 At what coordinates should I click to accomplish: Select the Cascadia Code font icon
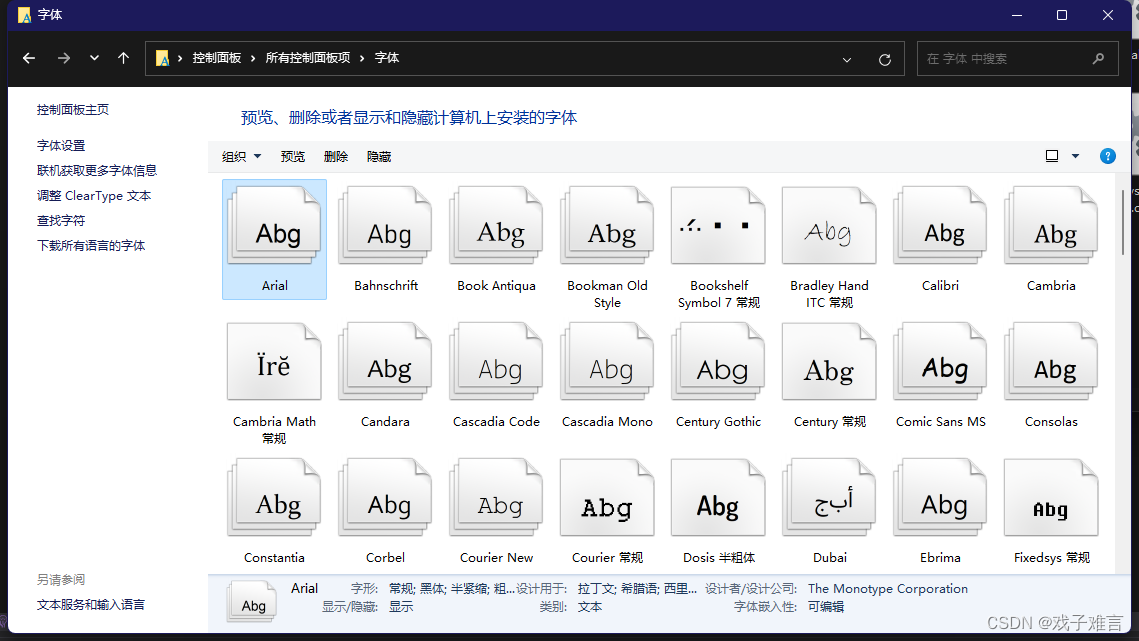(x=497, y=362)
